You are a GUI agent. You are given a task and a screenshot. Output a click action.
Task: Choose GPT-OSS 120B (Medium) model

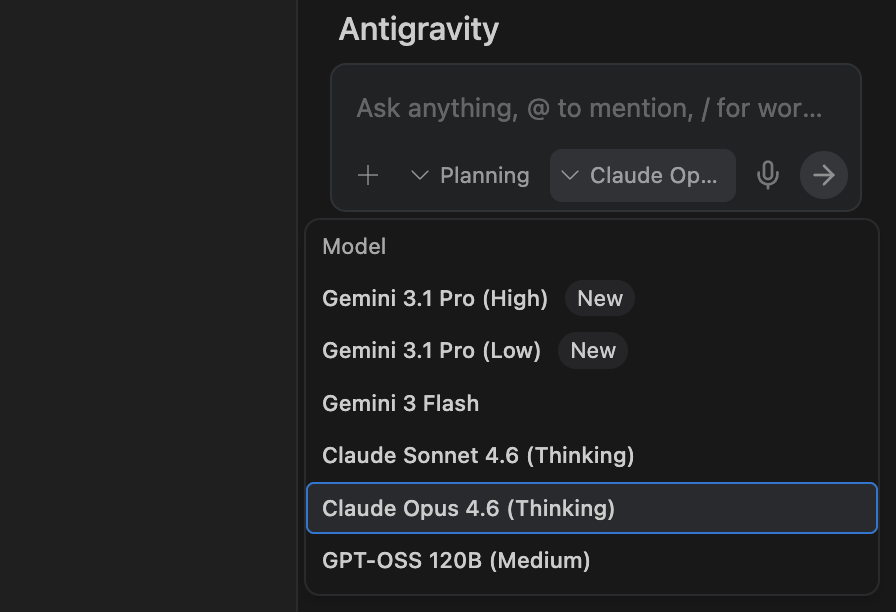click(x=456, y=561)
